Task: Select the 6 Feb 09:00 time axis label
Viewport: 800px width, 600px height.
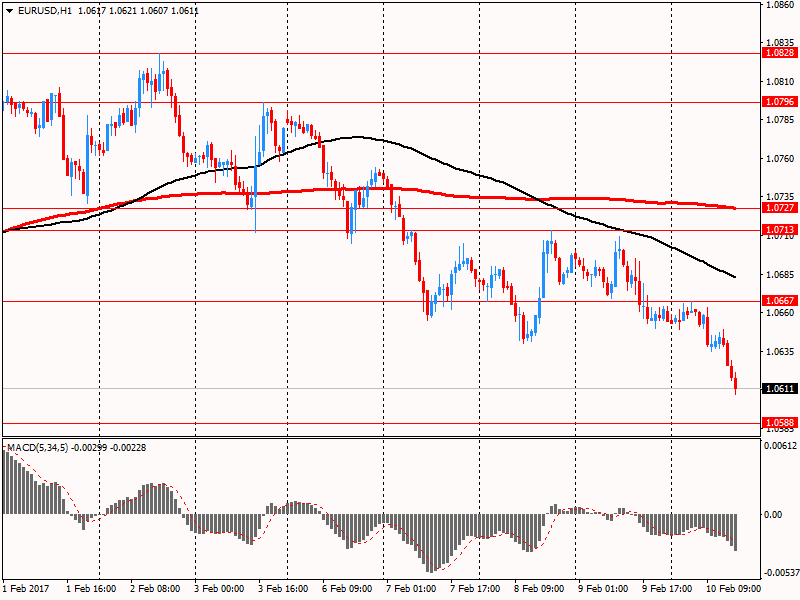Action: pyautogui.click(x=347, y=588)
